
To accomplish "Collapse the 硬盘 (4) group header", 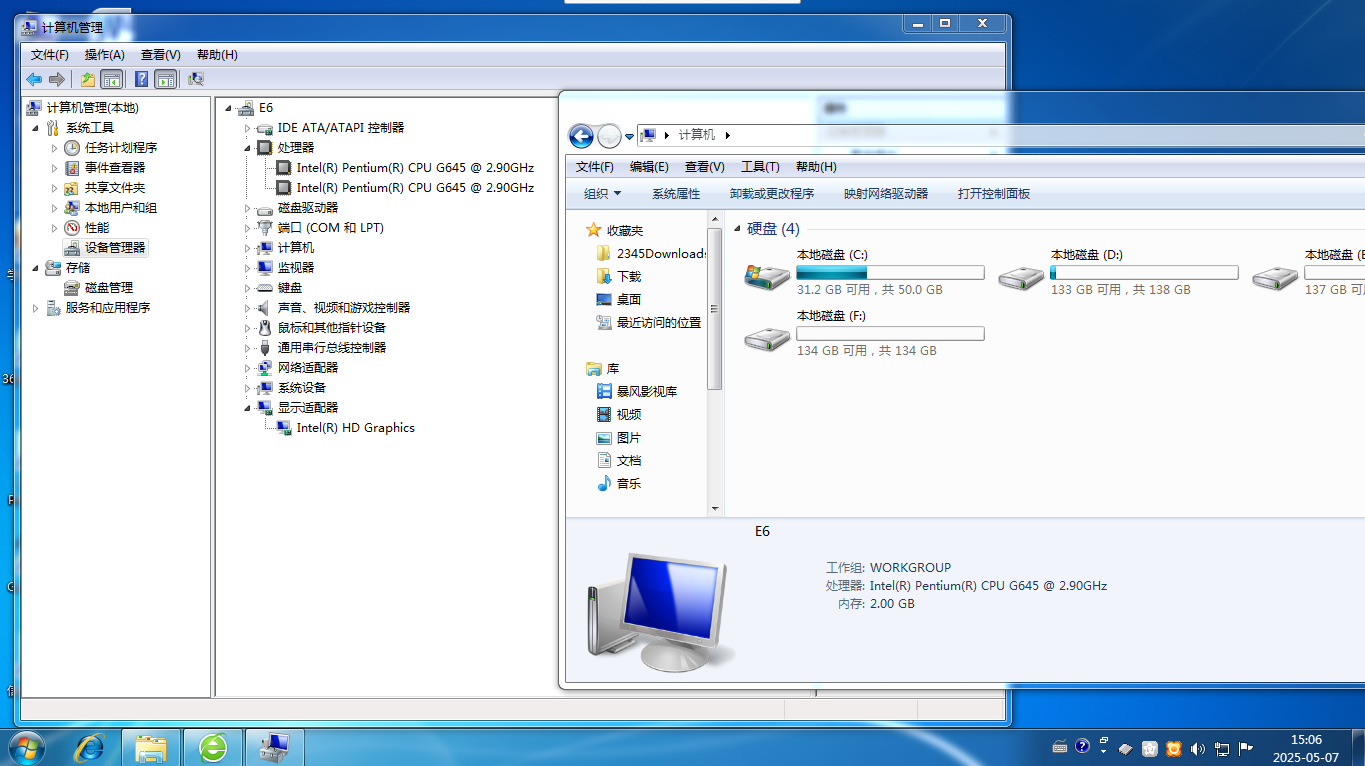I will pos(738,229).
